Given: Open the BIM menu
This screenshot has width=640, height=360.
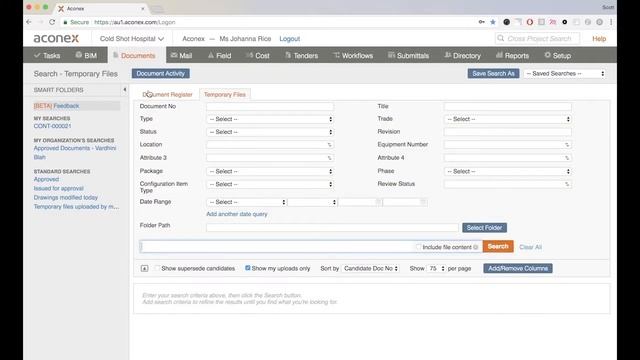Looking at the screenshot, I should [x=86, y=56].
